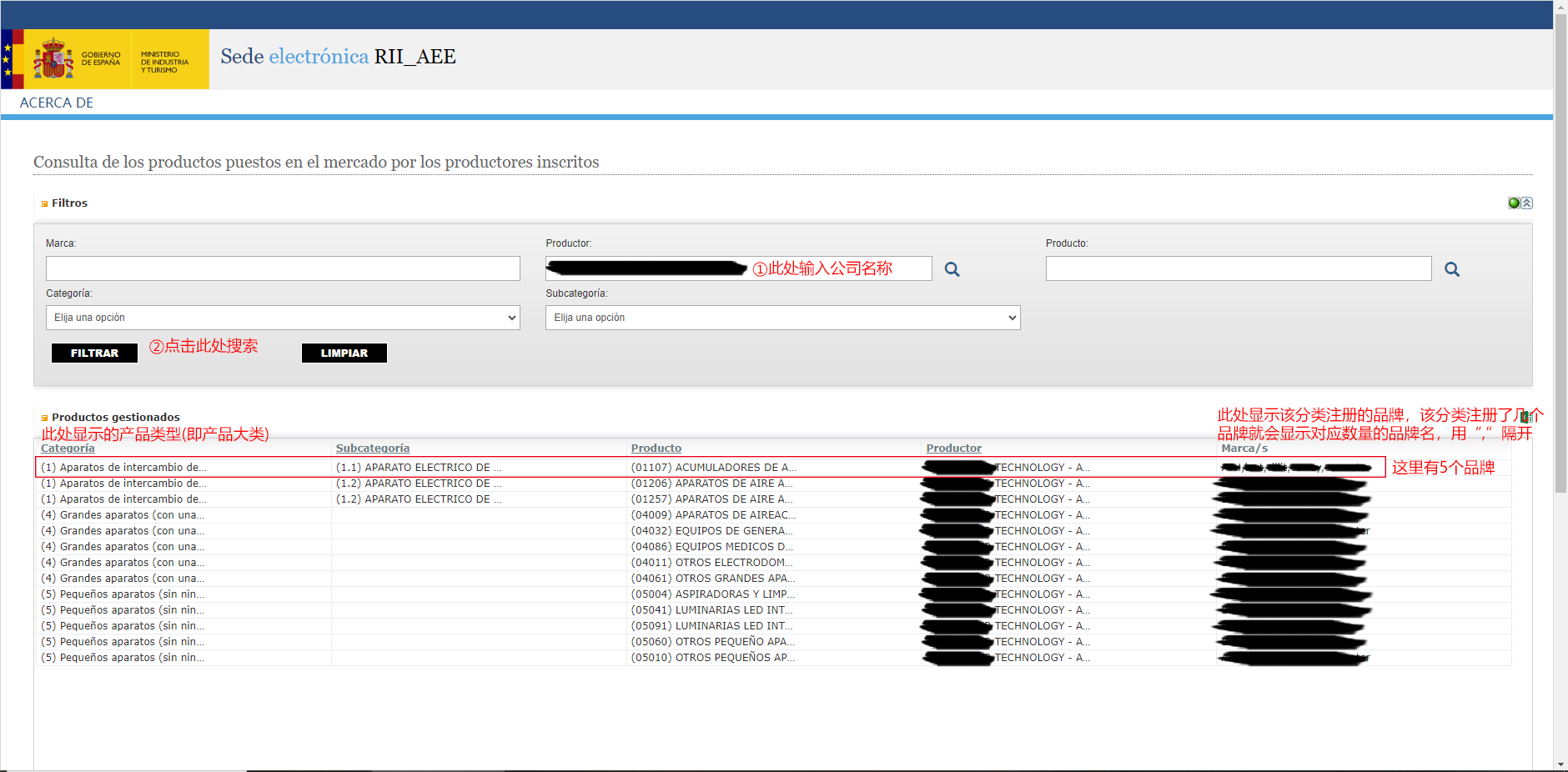This screenshot has width=1568, height=772.
Task: Click the Ministerio de Industria y Turismo logo
Action: (164, 62)
